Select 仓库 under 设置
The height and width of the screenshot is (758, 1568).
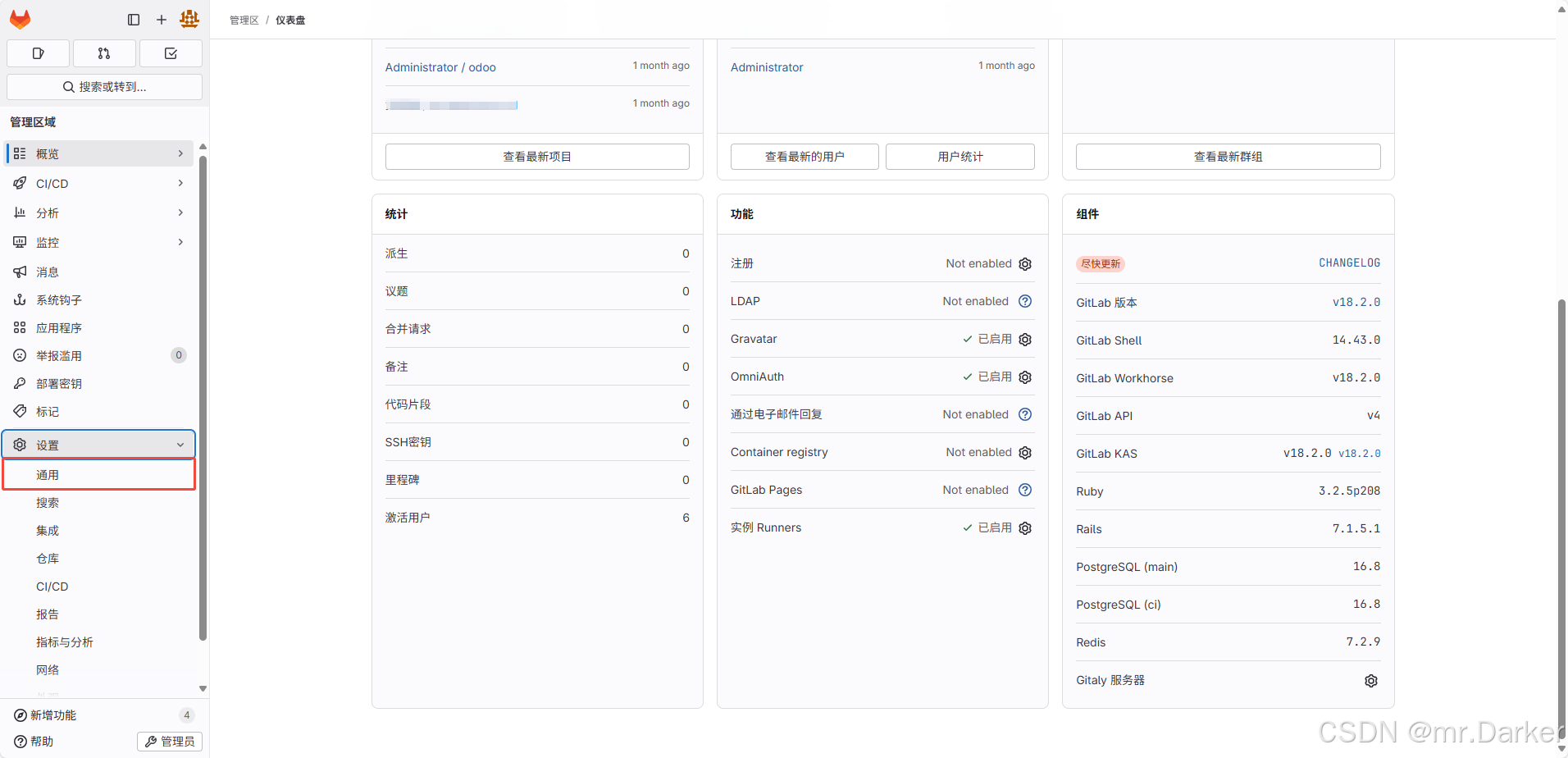point(99,559)
